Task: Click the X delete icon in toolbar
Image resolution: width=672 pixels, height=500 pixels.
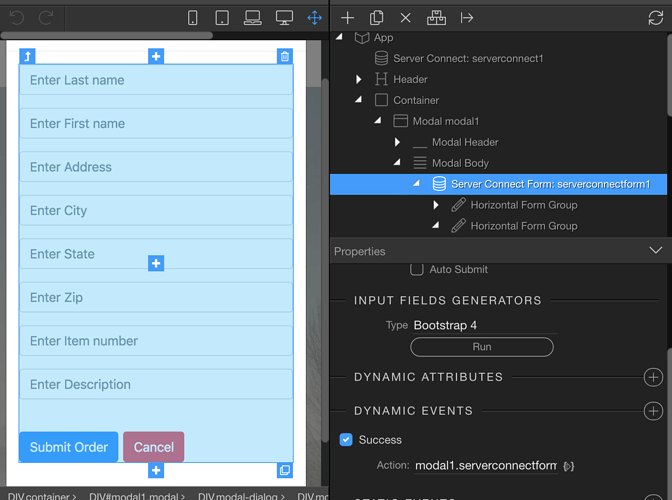Action: 405,18
